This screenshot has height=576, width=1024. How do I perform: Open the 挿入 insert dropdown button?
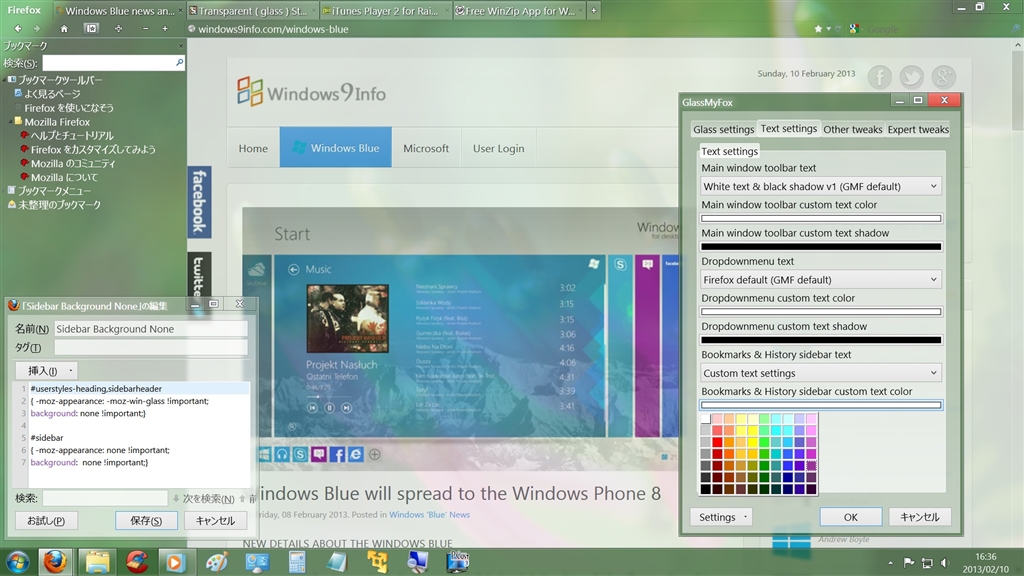[46, 370]
